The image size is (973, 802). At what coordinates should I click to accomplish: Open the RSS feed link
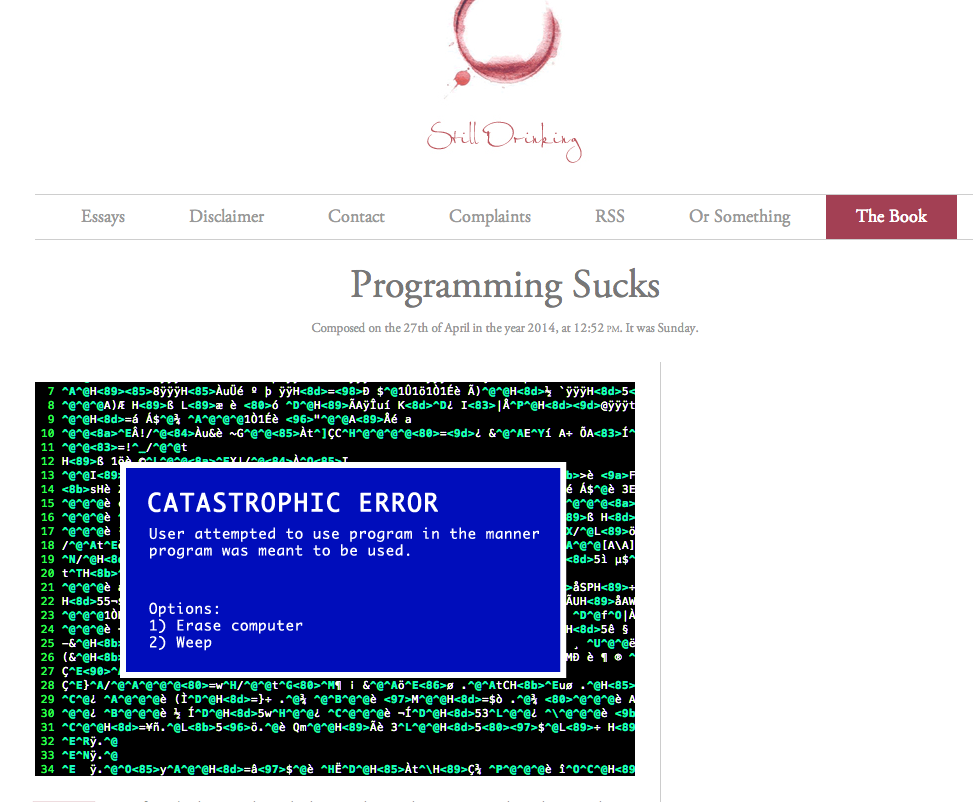tap(610, 217)
